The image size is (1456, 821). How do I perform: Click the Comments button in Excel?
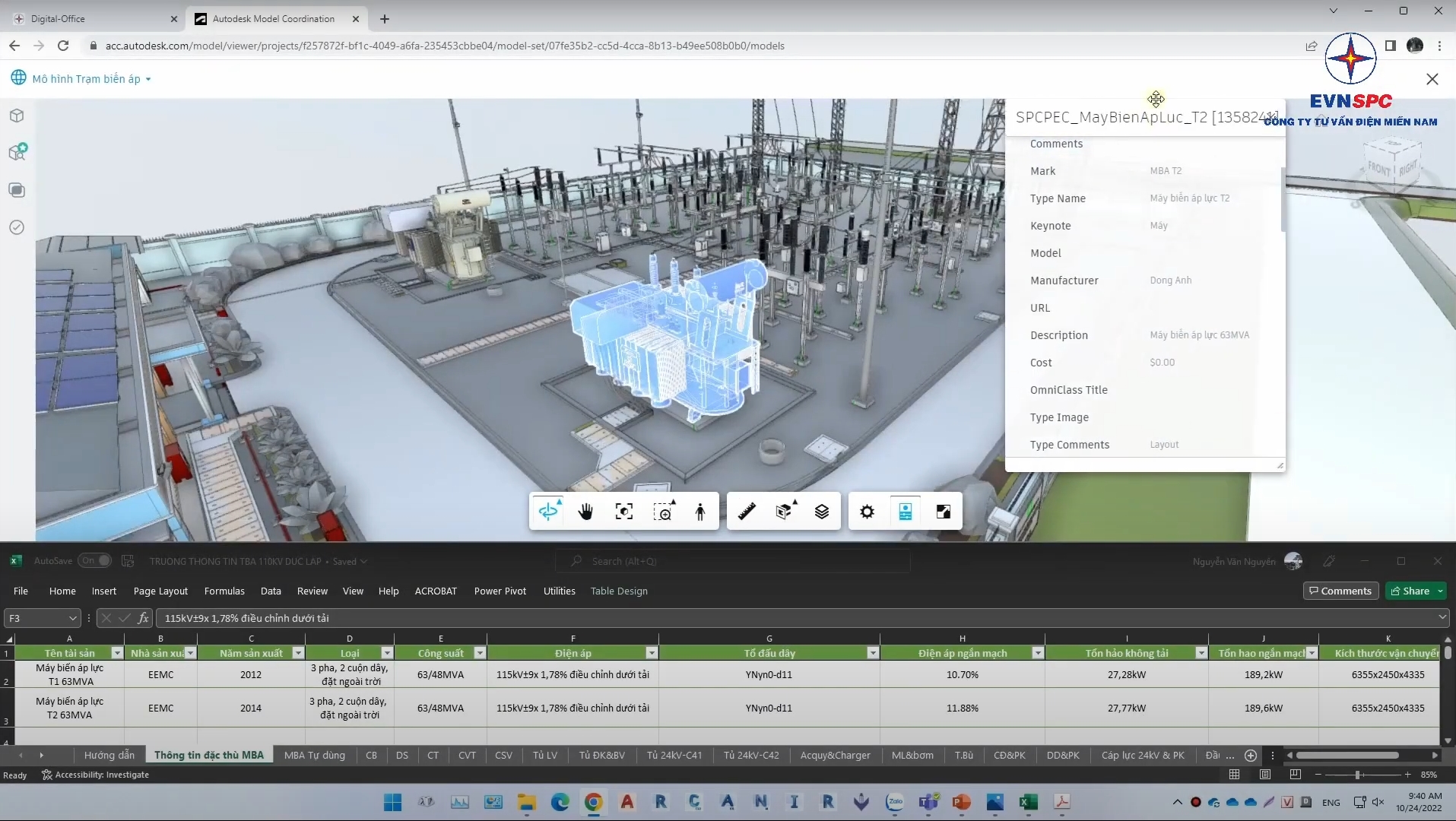(1340, 591)
